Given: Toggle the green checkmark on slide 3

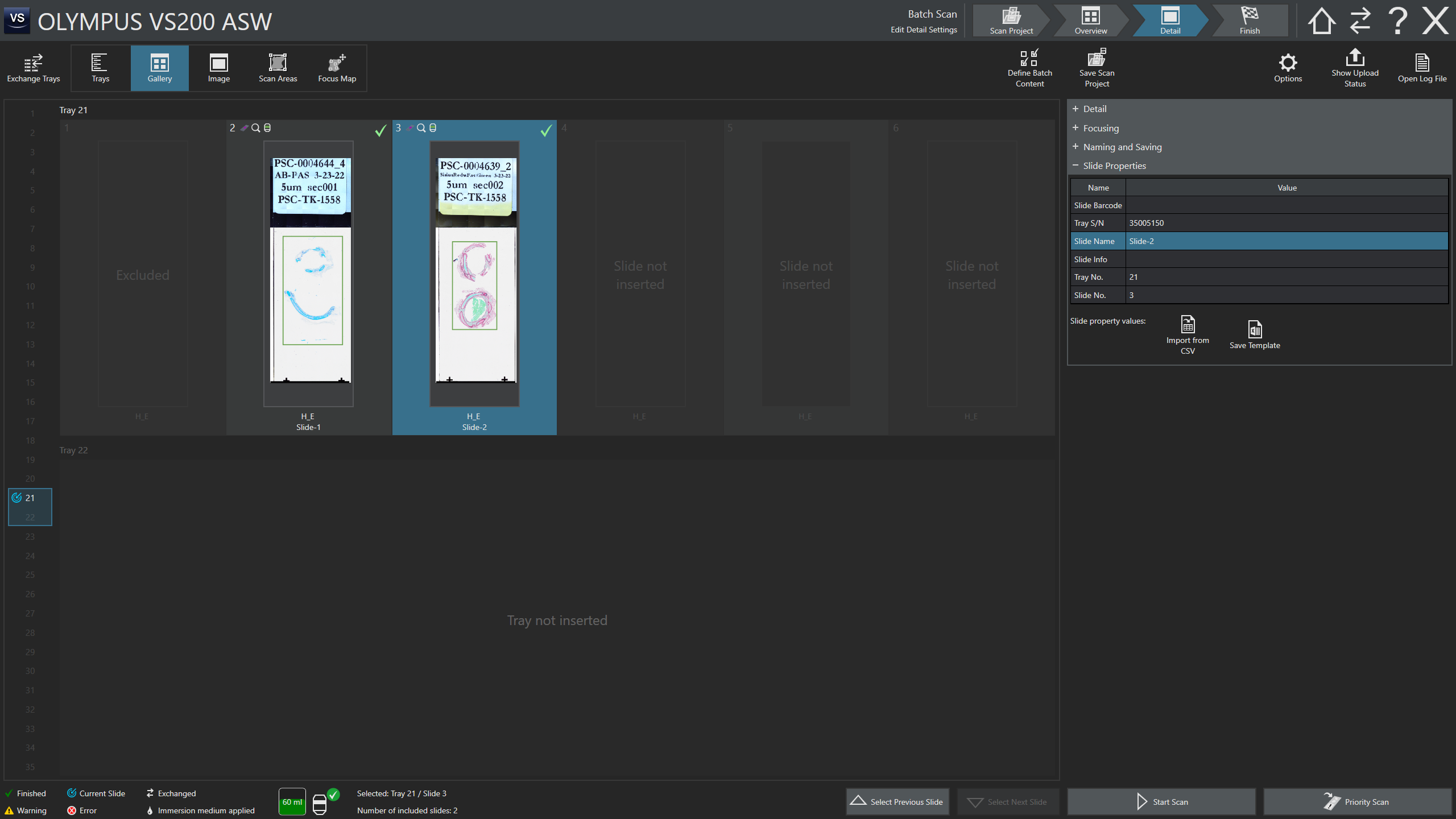Looking at the screenshot, I should pos(546,131).
